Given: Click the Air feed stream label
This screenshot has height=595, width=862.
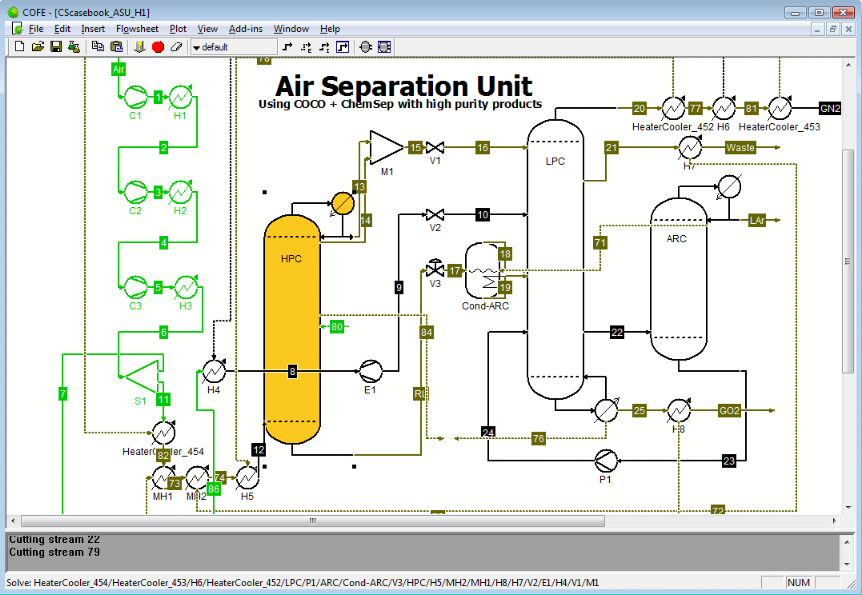Looking at the screenshot, I should pos(119,69).
